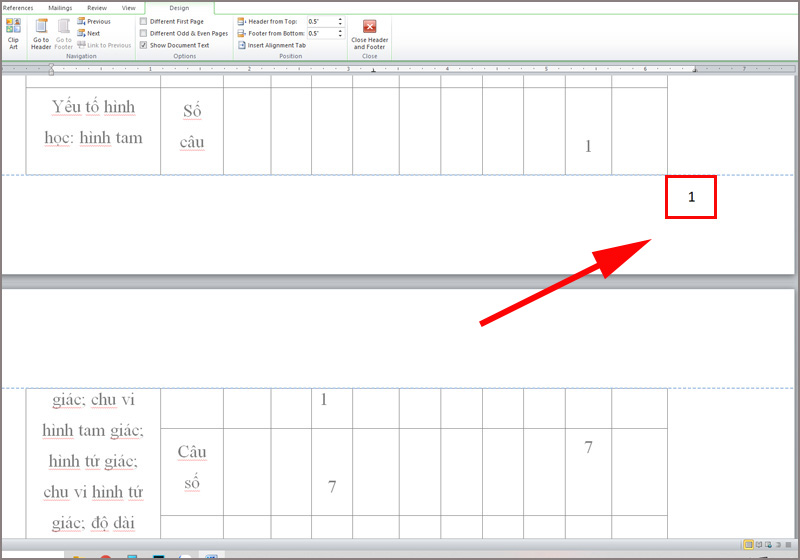Click the text 'hình tam giác;'
This screenshot has width=800, height=560.
(93, 431)
